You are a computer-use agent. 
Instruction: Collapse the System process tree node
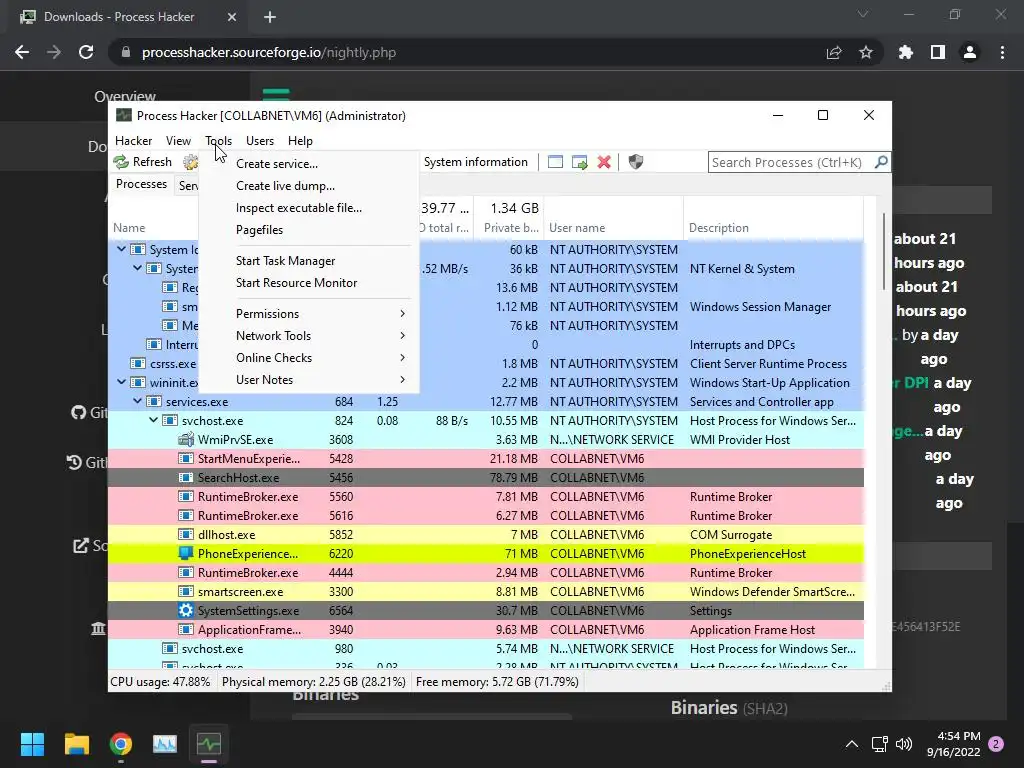click(x=137, y=268)
